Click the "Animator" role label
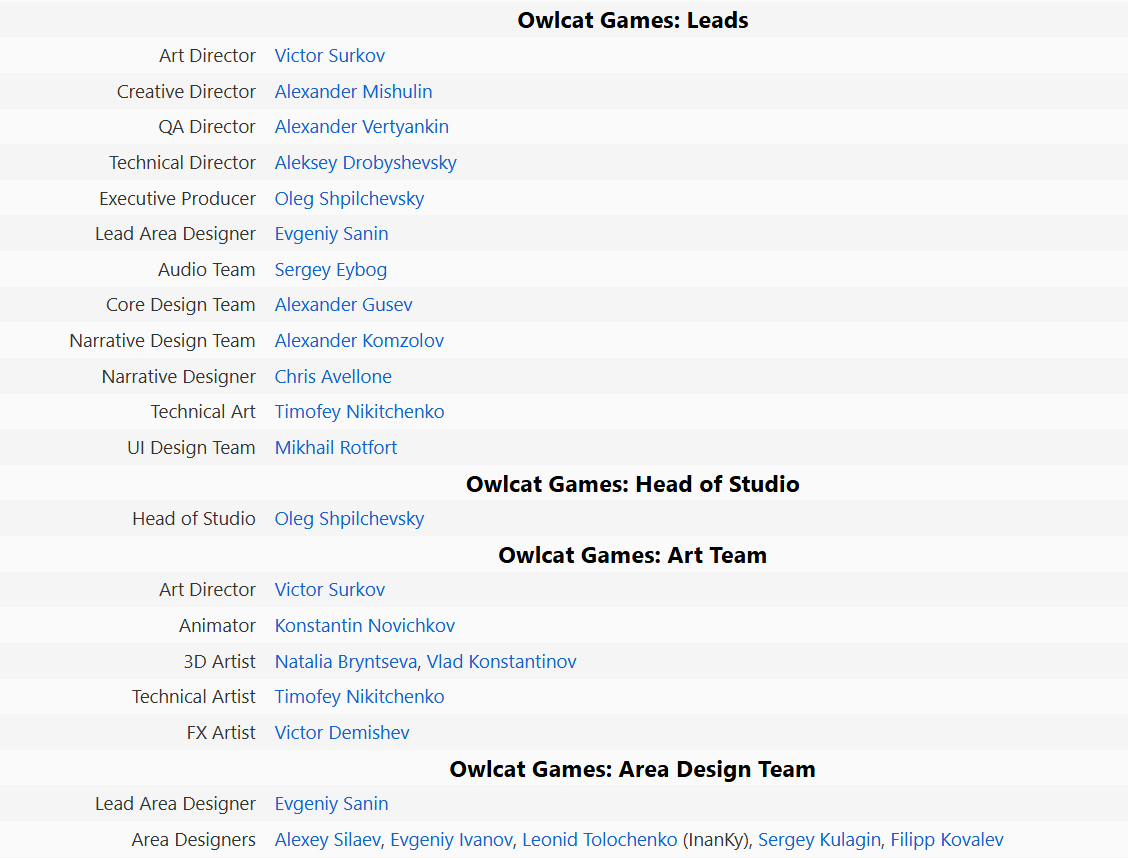The height and width of the screenshot is (858, 1128). pos(217,626)
